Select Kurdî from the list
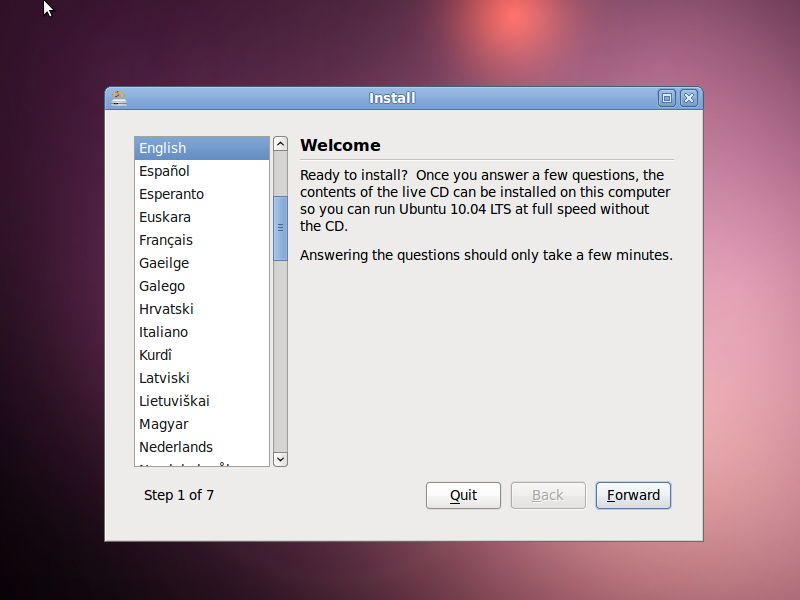The image size is (800, 600). pos(156,355)
